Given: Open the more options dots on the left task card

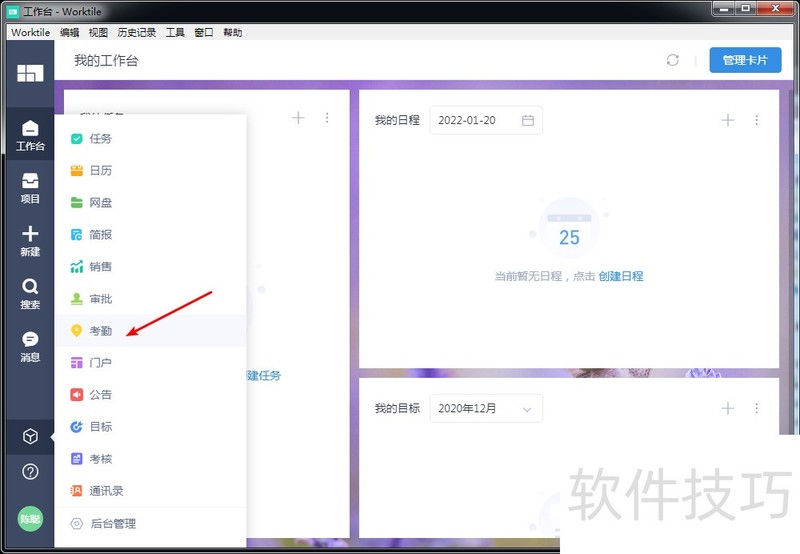Looking at the screenshot, I should click(x=327, y=118).
